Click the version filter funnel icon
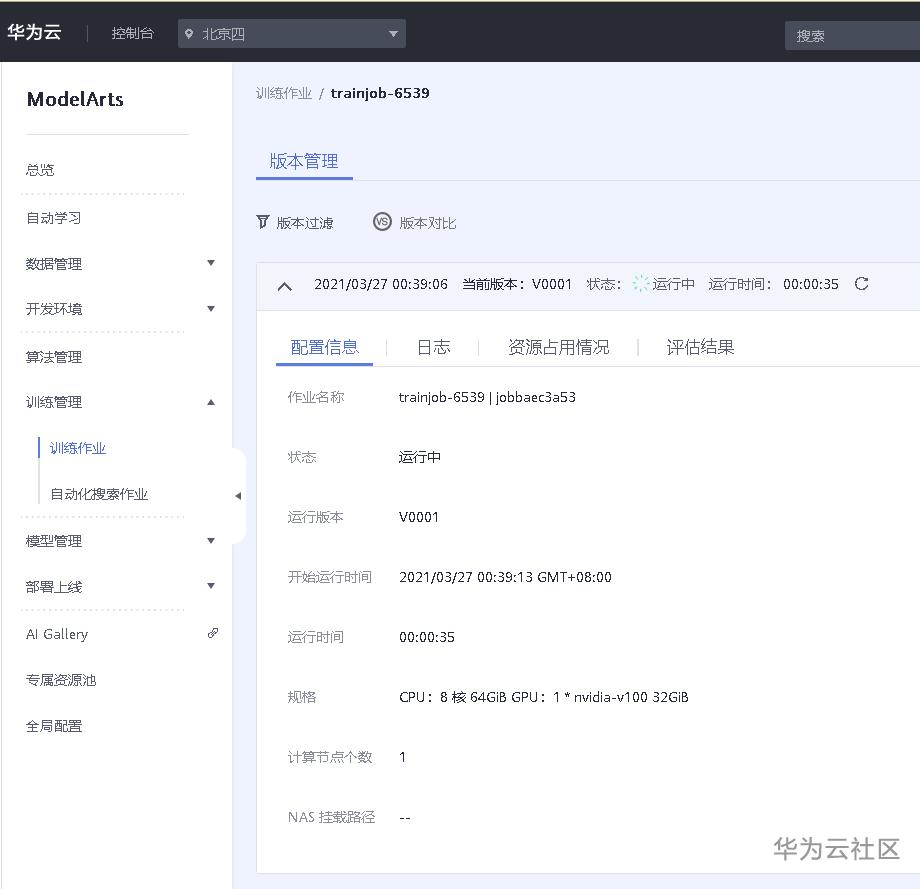 click(263, 222)
